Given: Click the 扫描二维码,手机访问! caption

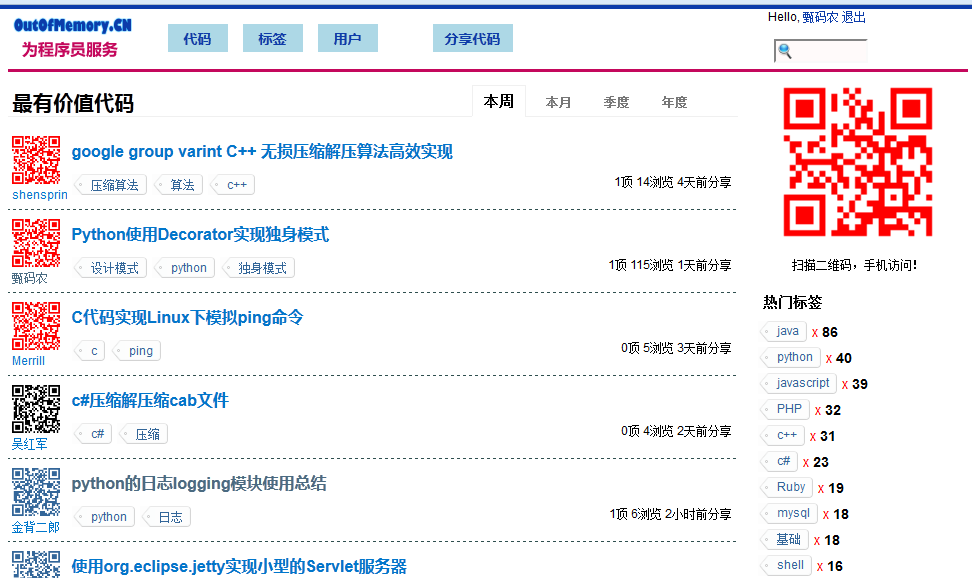Looking at the screenshot, I should click(855, 265).
